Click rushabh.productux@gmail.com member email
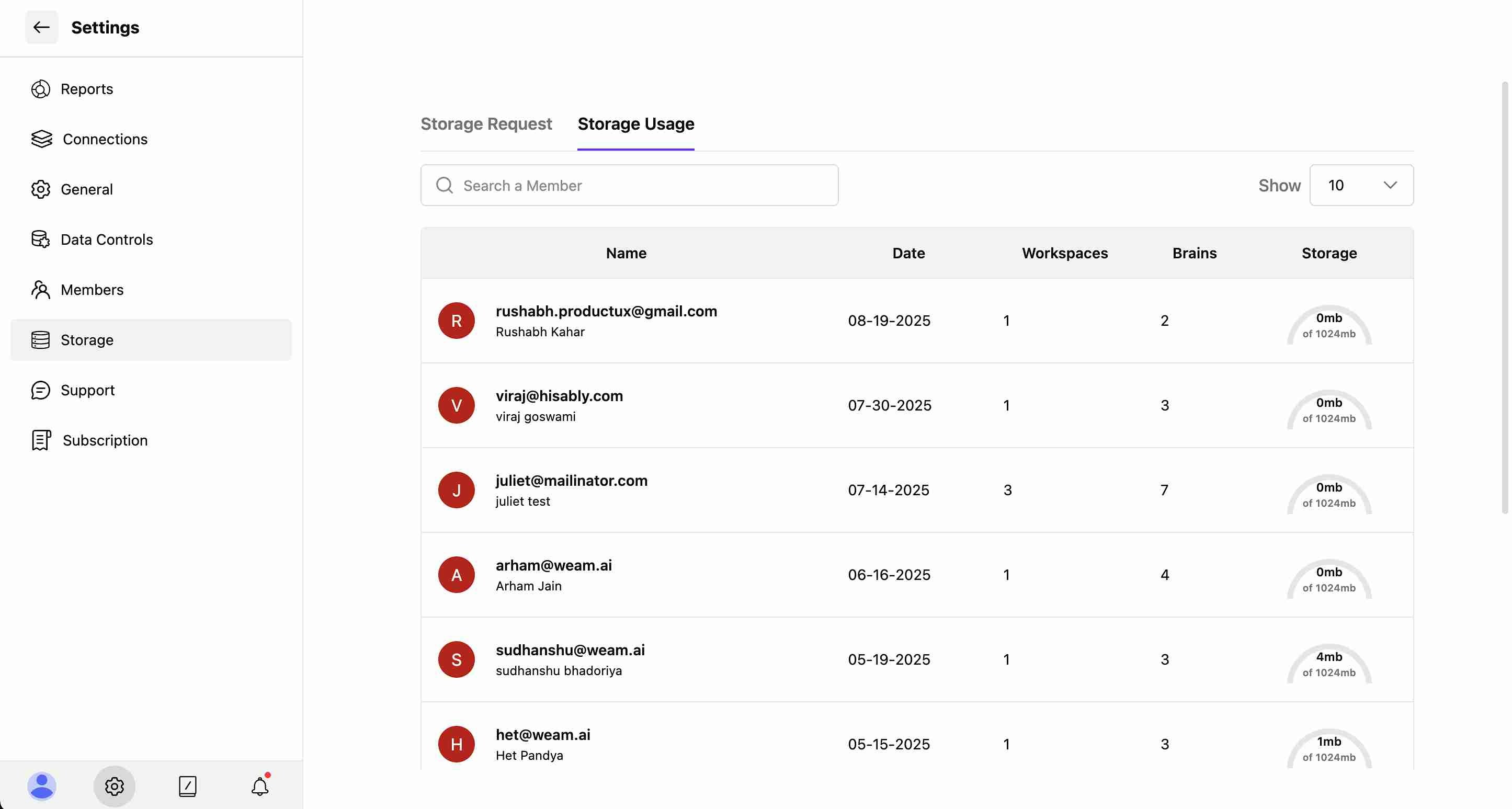The image size is (1512, 809). (606, 311)
